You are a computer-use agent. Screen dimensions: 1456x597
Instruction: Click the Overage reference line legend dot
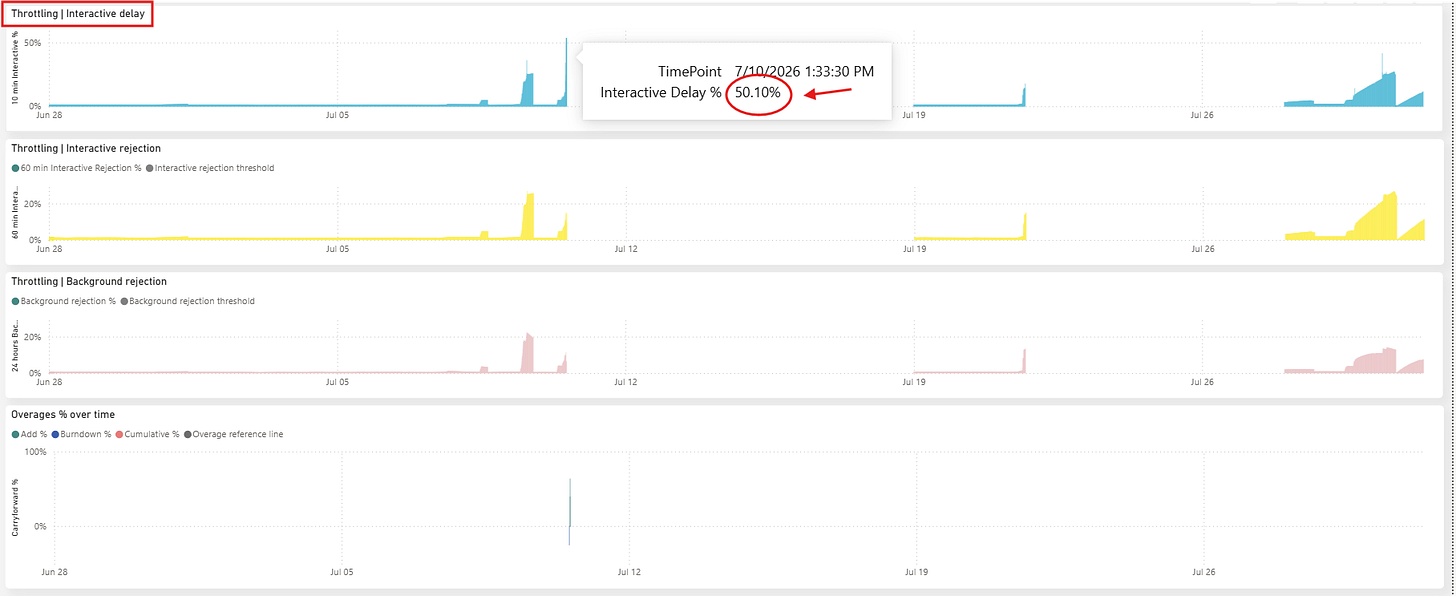coord(187,434)
